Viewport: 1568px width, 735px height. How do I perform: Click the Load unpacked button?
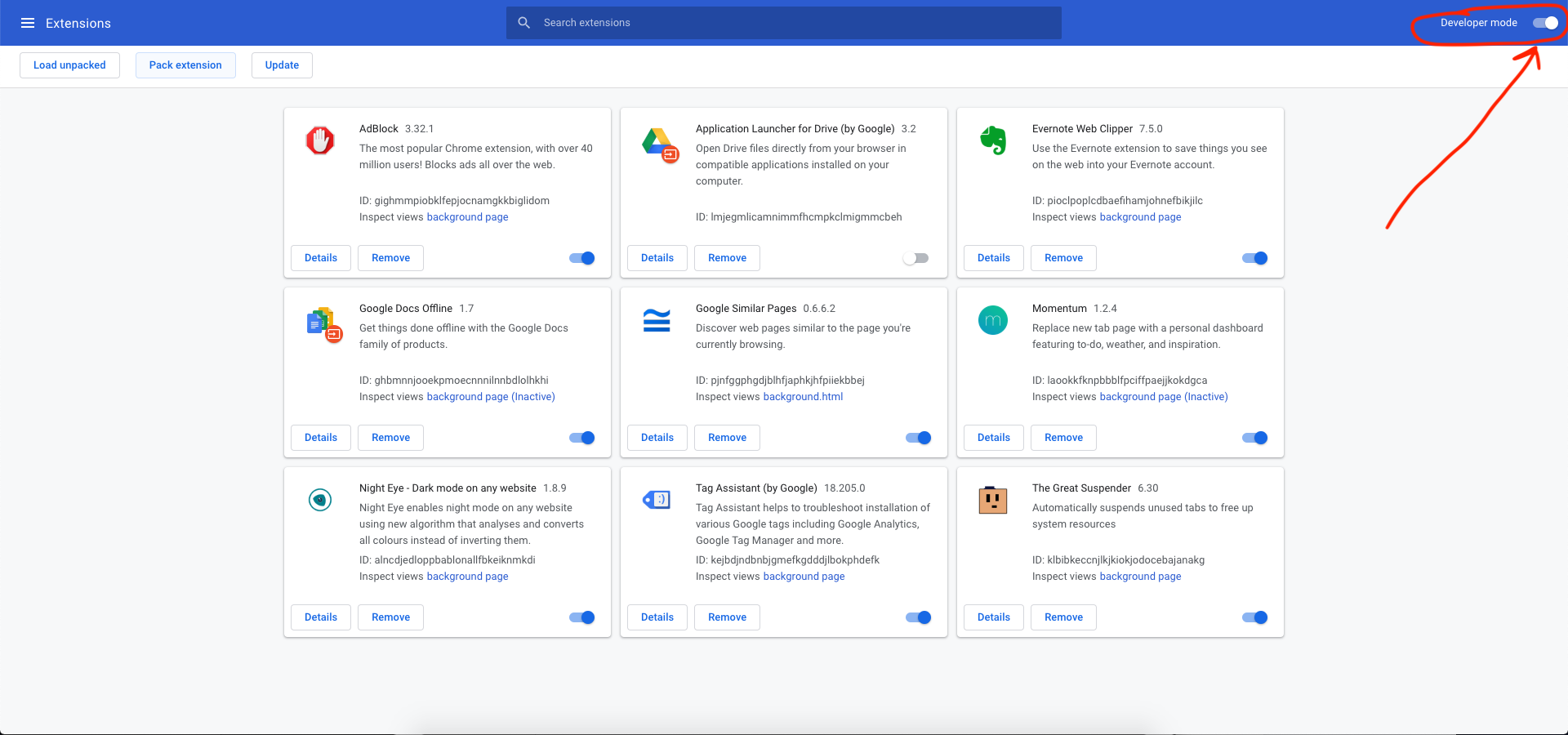click(69, 65)
